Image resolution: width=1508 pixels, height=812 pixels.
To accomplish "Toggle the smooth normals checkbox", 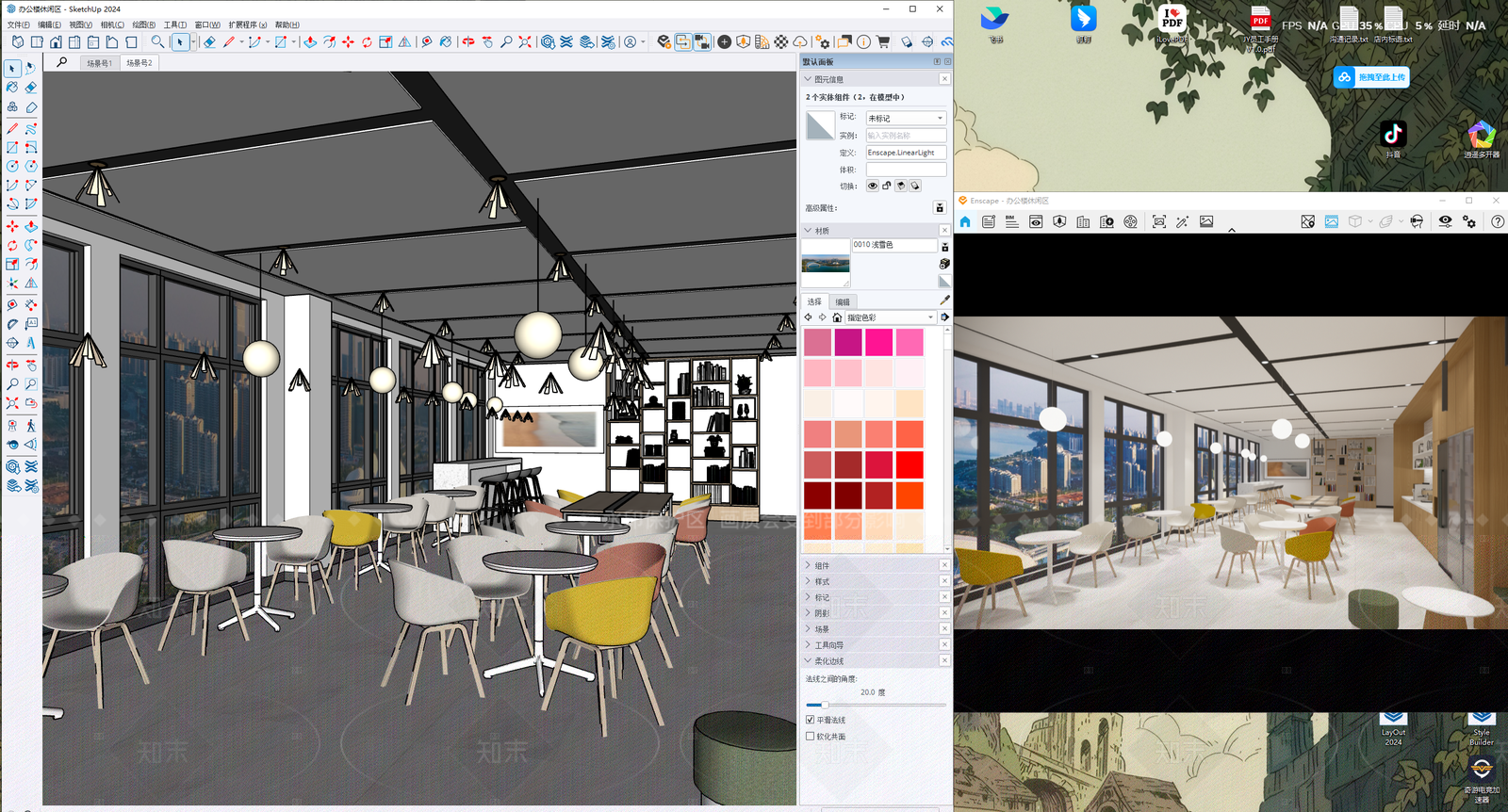I will pos(811,720).
